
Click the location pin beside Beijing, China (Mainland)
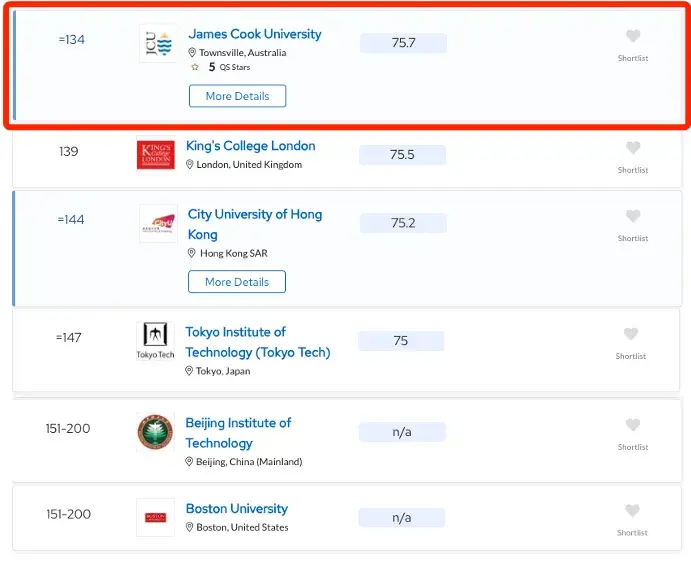pyautogui.click(x=189, y=461)
